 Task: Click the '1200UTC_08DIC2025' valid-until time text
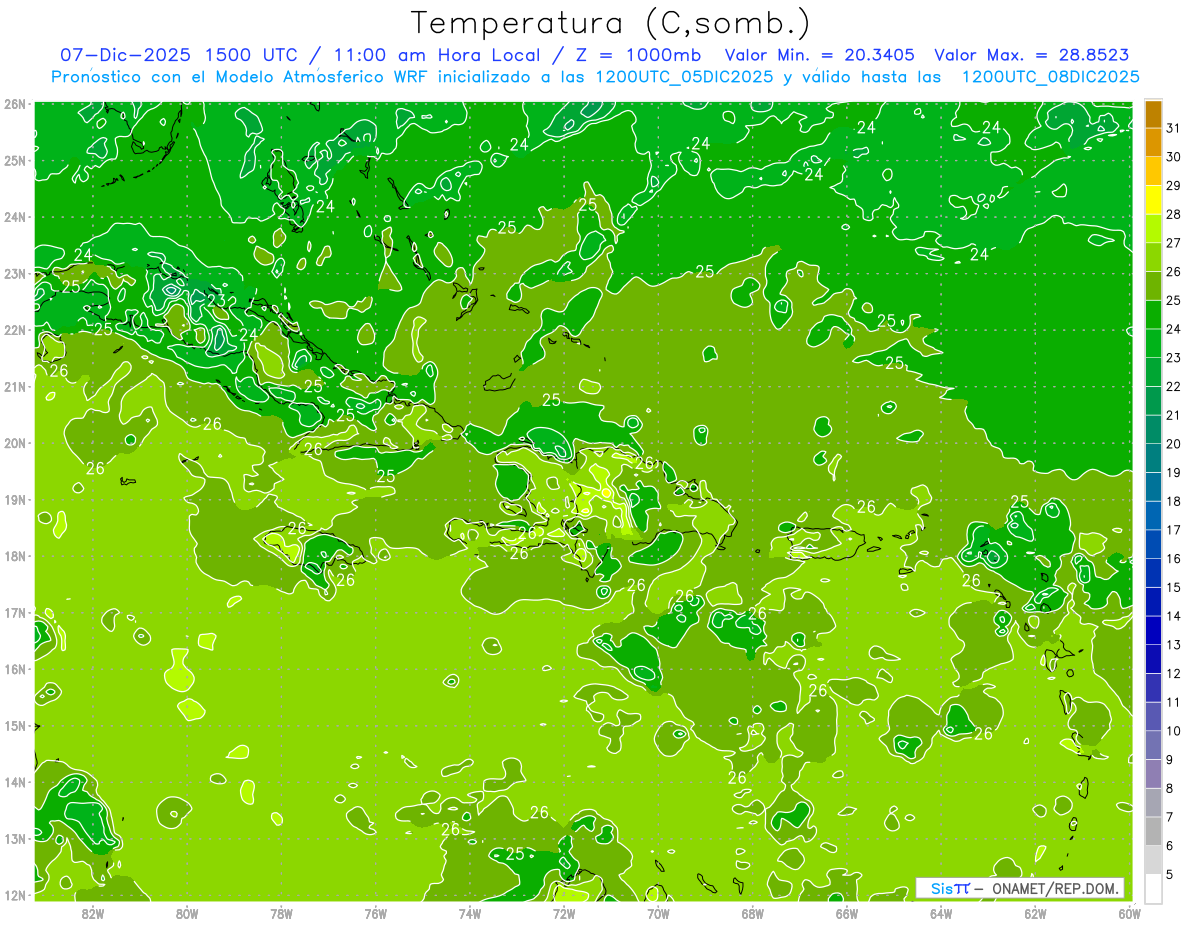click(1050, 77)
